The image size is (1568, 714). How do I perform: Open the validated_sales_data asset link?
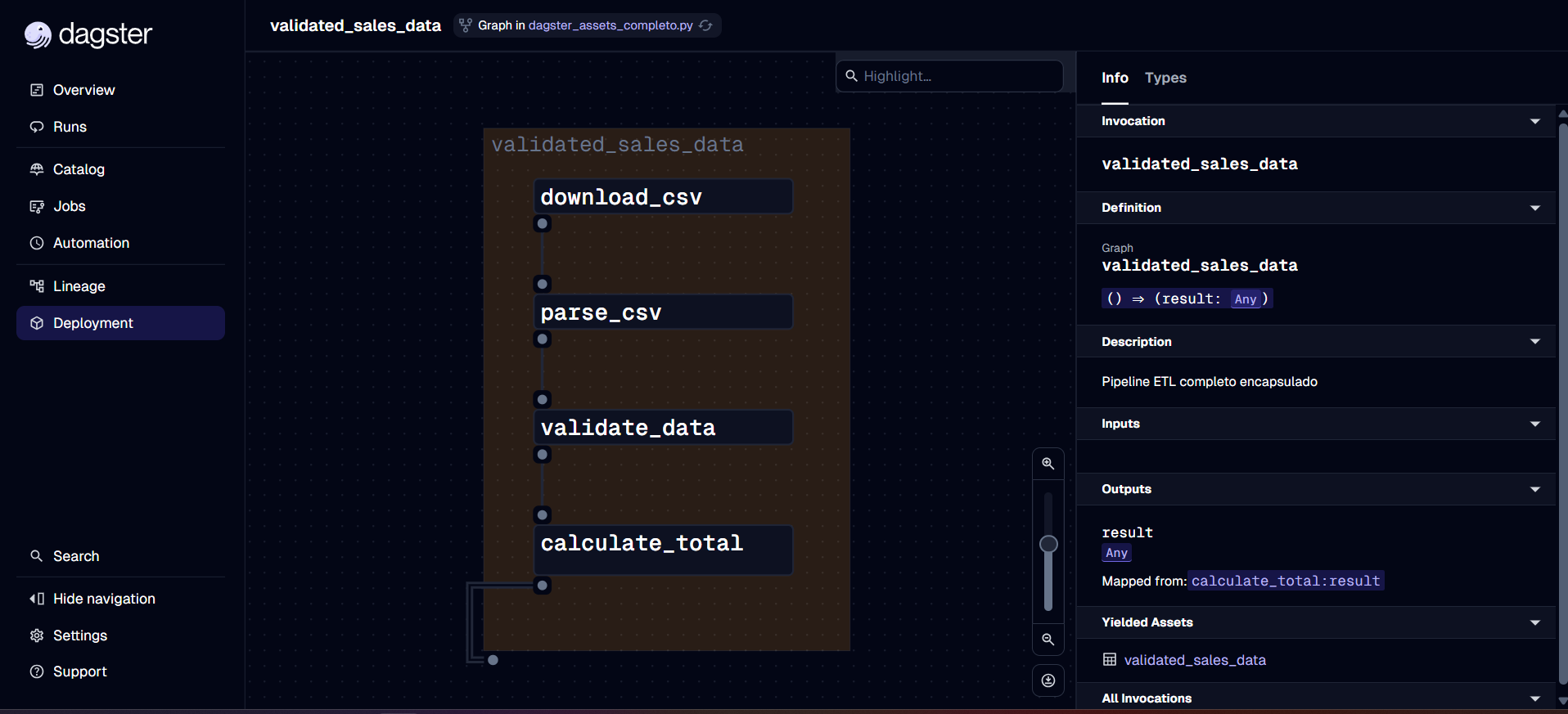pyautogui.click(x=1195, y=660)
